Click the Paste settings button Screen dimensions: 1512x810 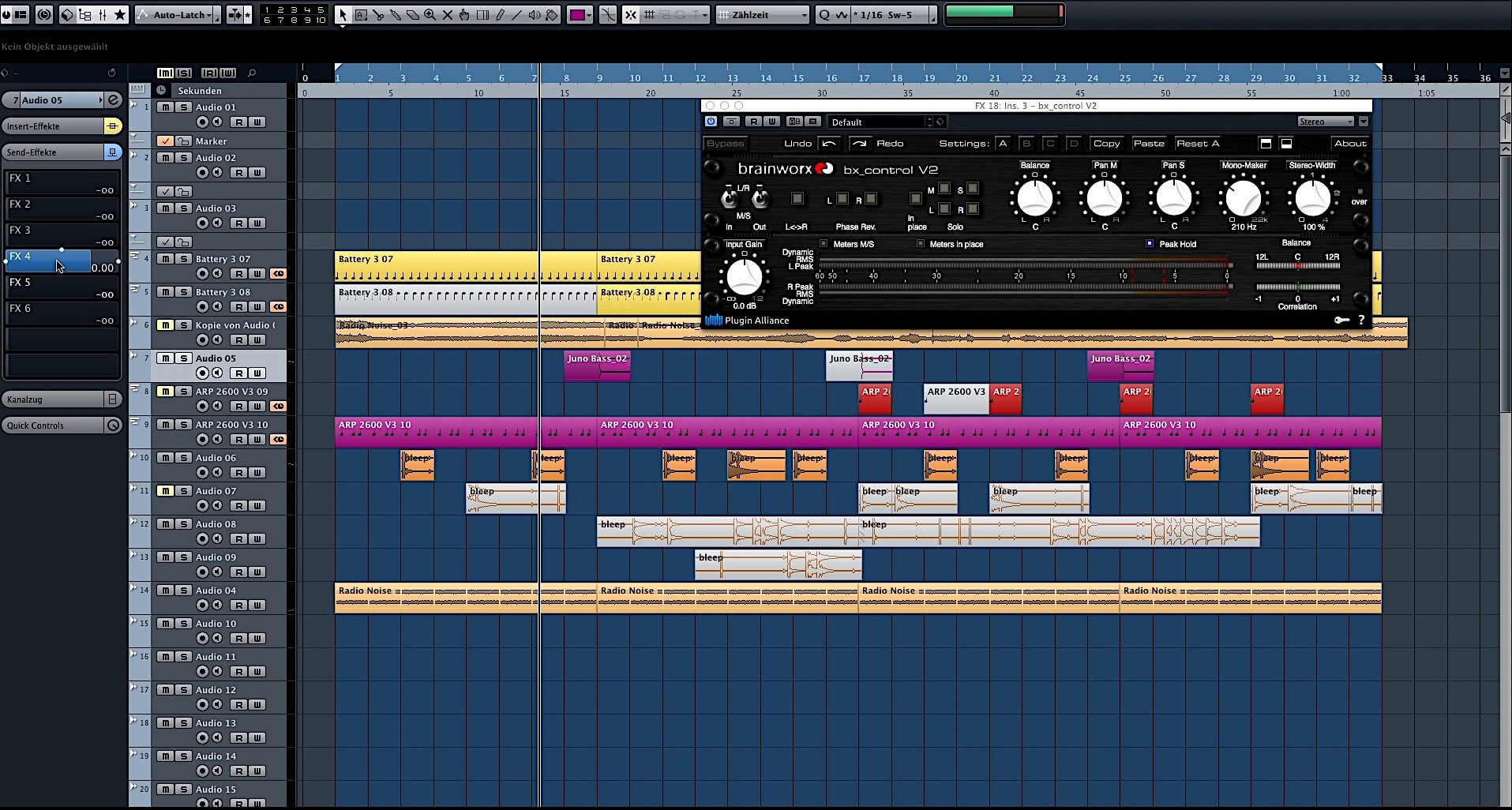(1149, 143)
